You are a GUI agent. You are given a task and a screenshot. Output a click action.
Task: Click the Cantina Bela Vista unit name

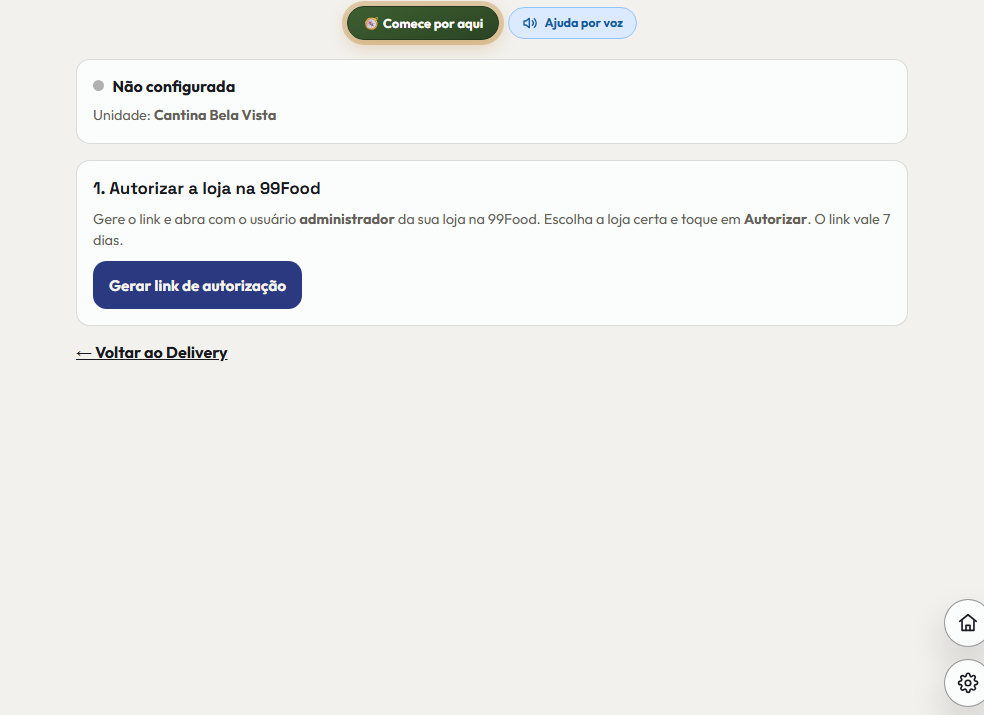tap(215, 116)
